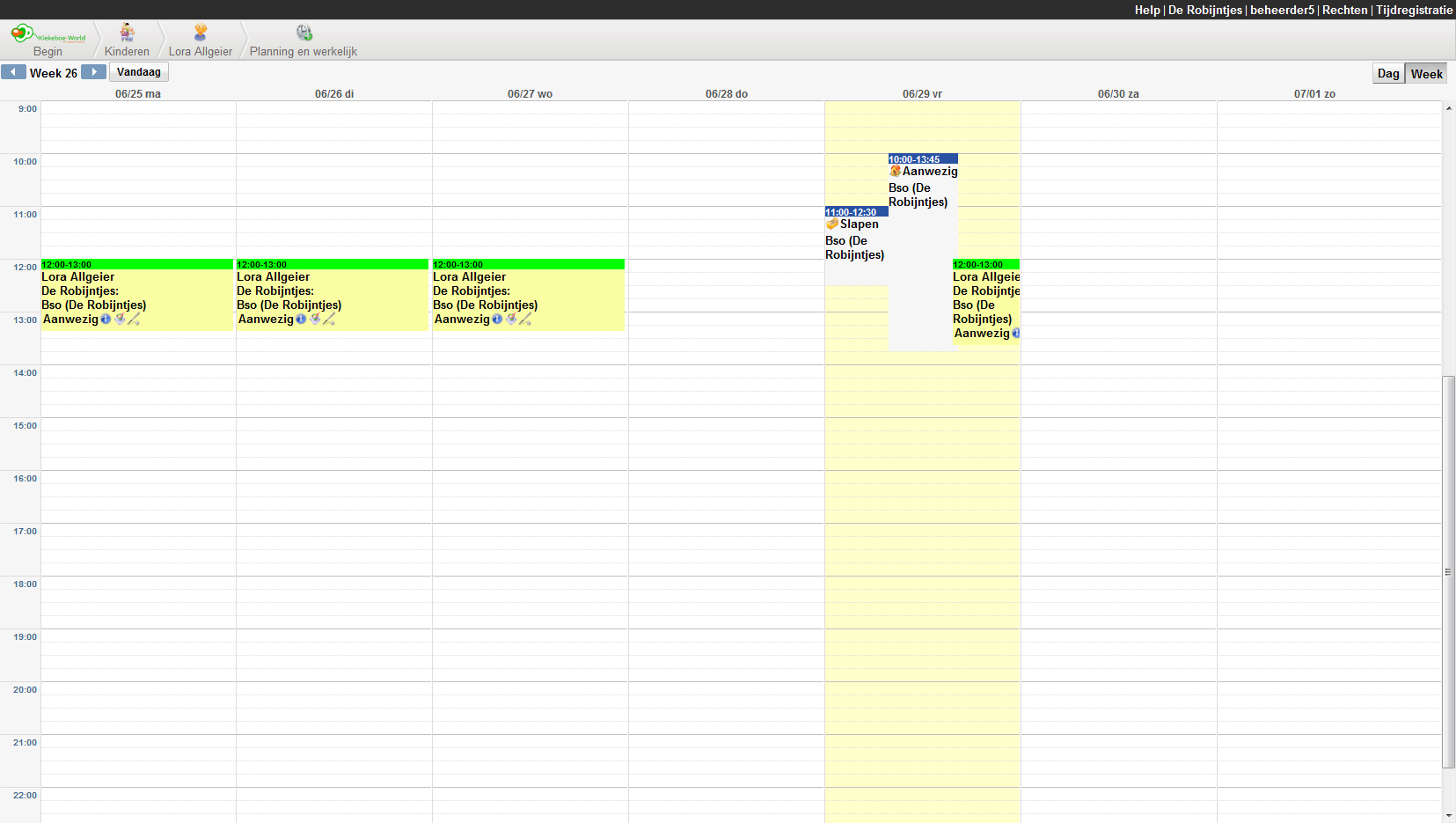
Task: Select the Week view tab
Action: click(1426, 74)
